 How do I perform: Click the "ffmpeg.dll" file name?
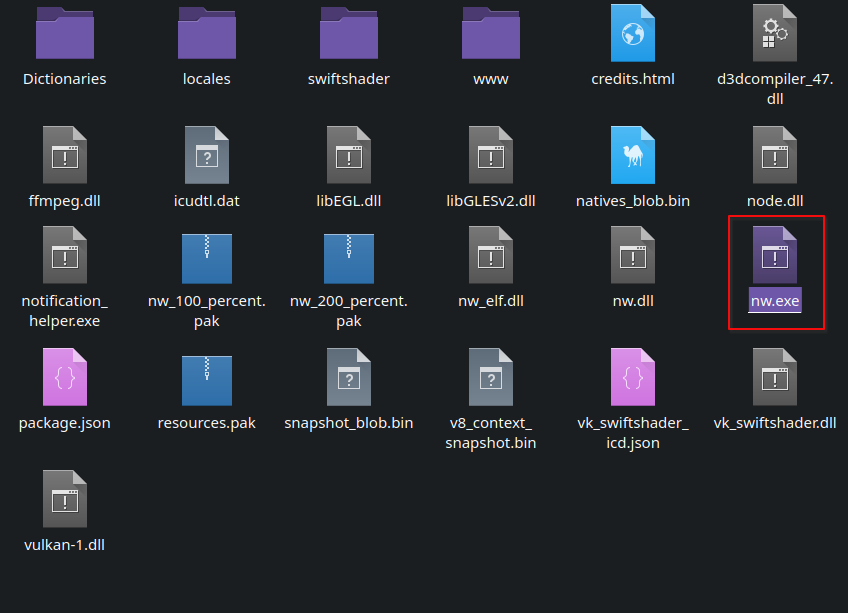click(x=65, y=201)
